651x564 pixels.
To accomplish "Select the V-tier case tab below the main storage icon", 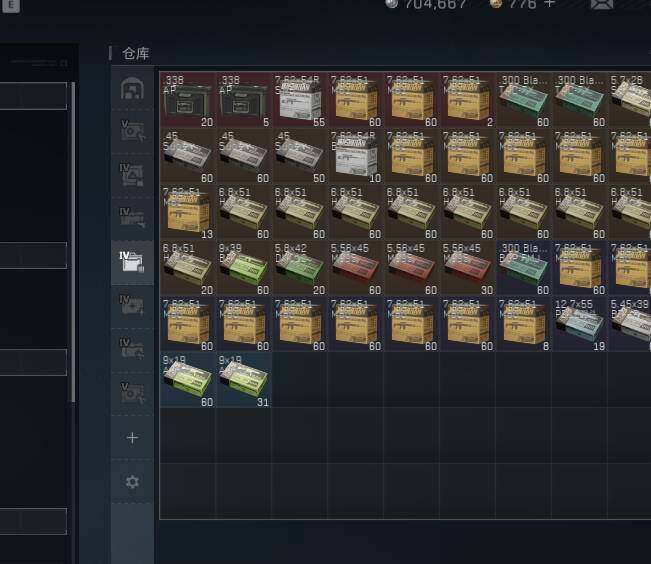I will 132,132.
